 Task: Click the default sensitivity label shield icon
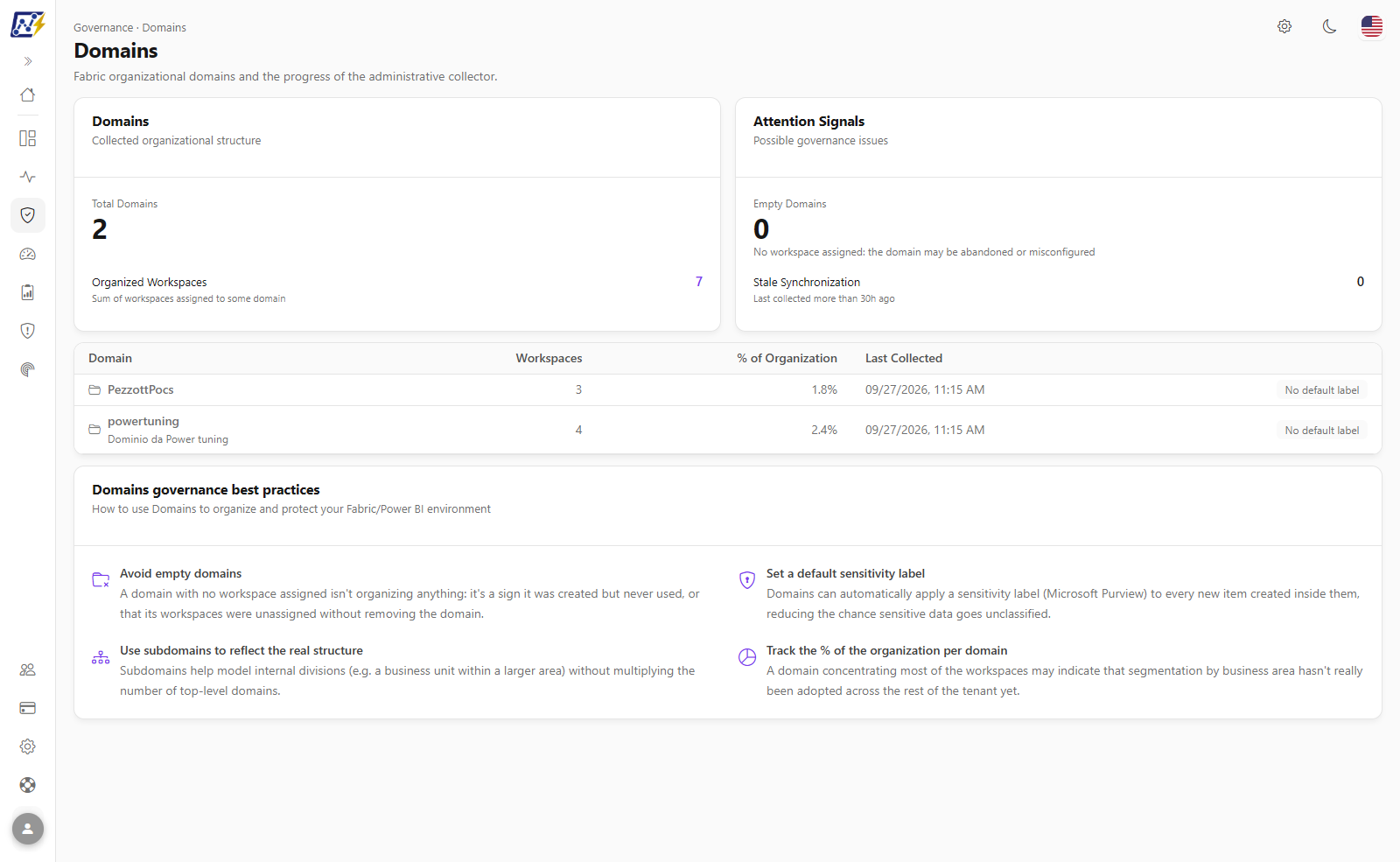click(747, 579)
